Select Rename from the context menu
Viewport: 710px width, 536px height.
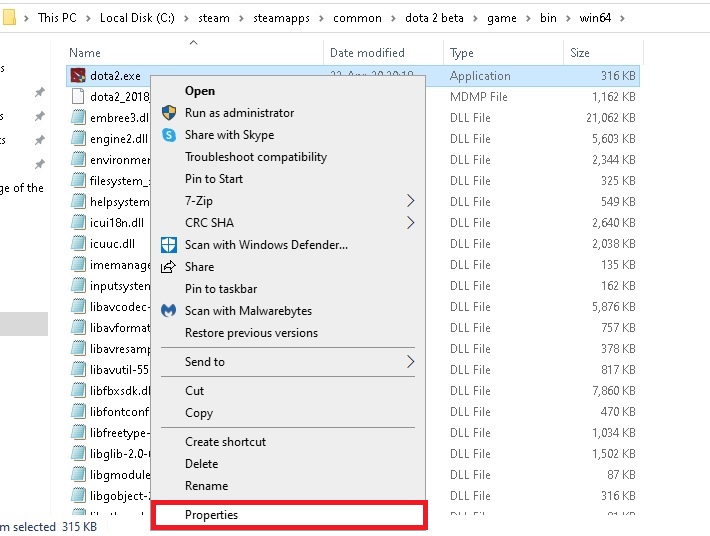[288, 486]
